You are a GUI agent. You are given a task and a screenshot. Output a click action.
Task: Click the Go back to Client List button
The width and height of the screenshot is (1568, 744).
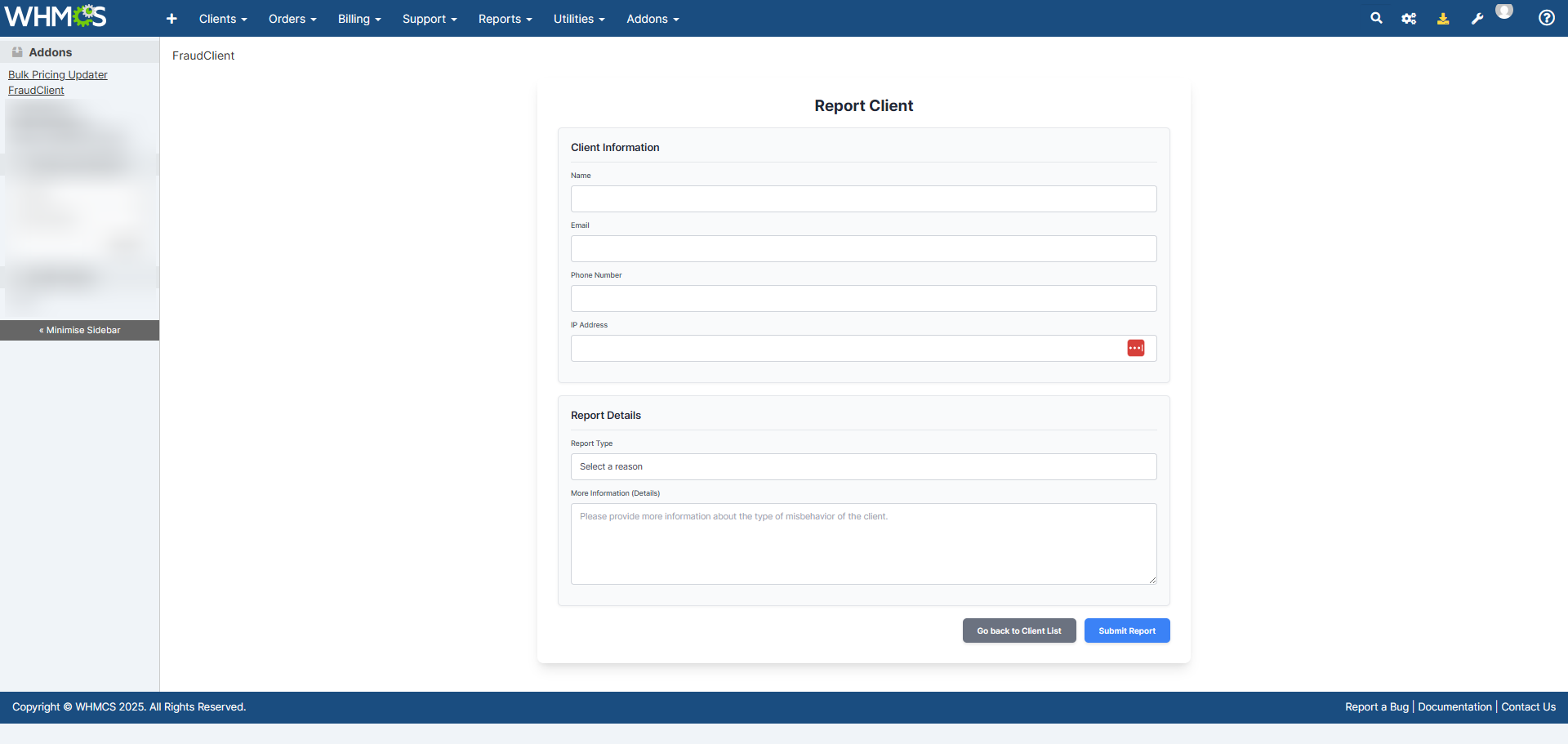(x=1019, y=630)
